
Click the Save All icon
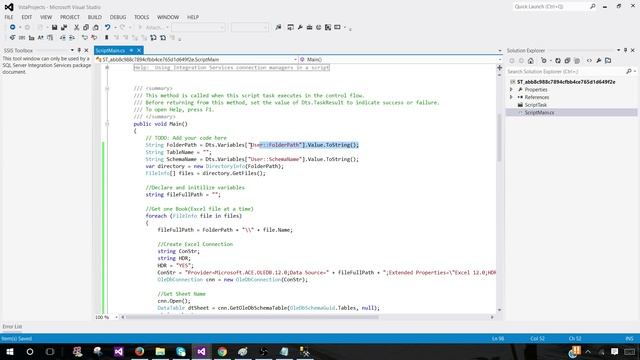(x=64, y=27)
